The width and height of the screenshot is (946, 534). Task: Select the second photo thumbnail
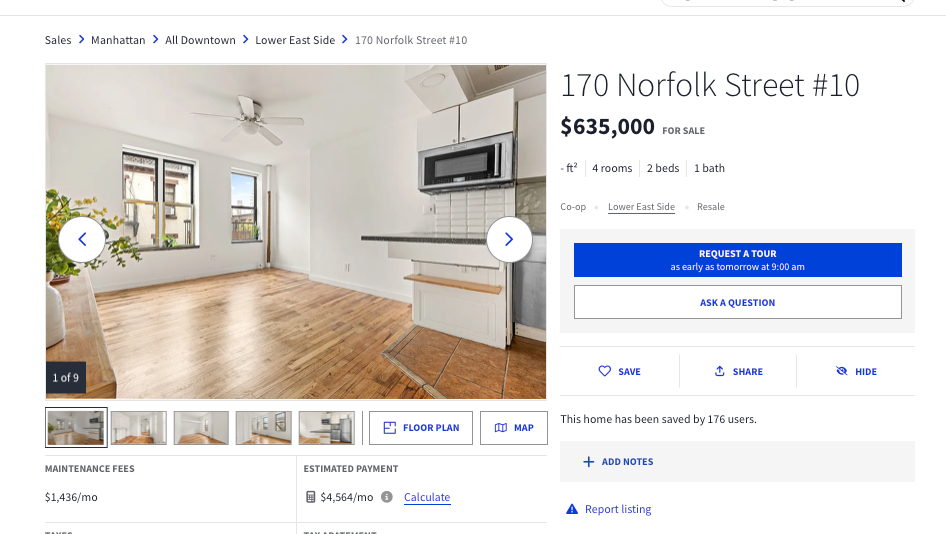(x=139, y=428)
